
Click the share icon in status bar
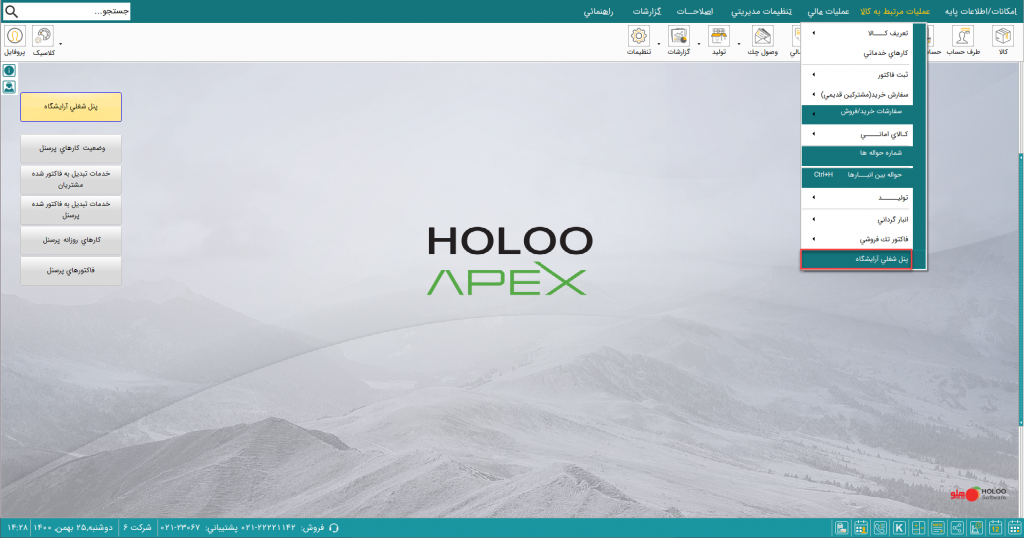957,528
